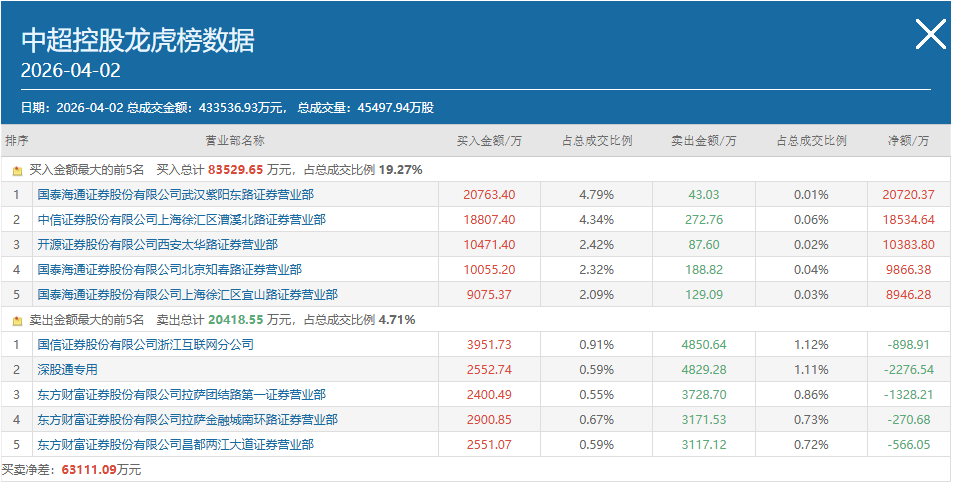Open 东方财富证券昌都两江大道证券营业部 link

[x=176, y=444]
